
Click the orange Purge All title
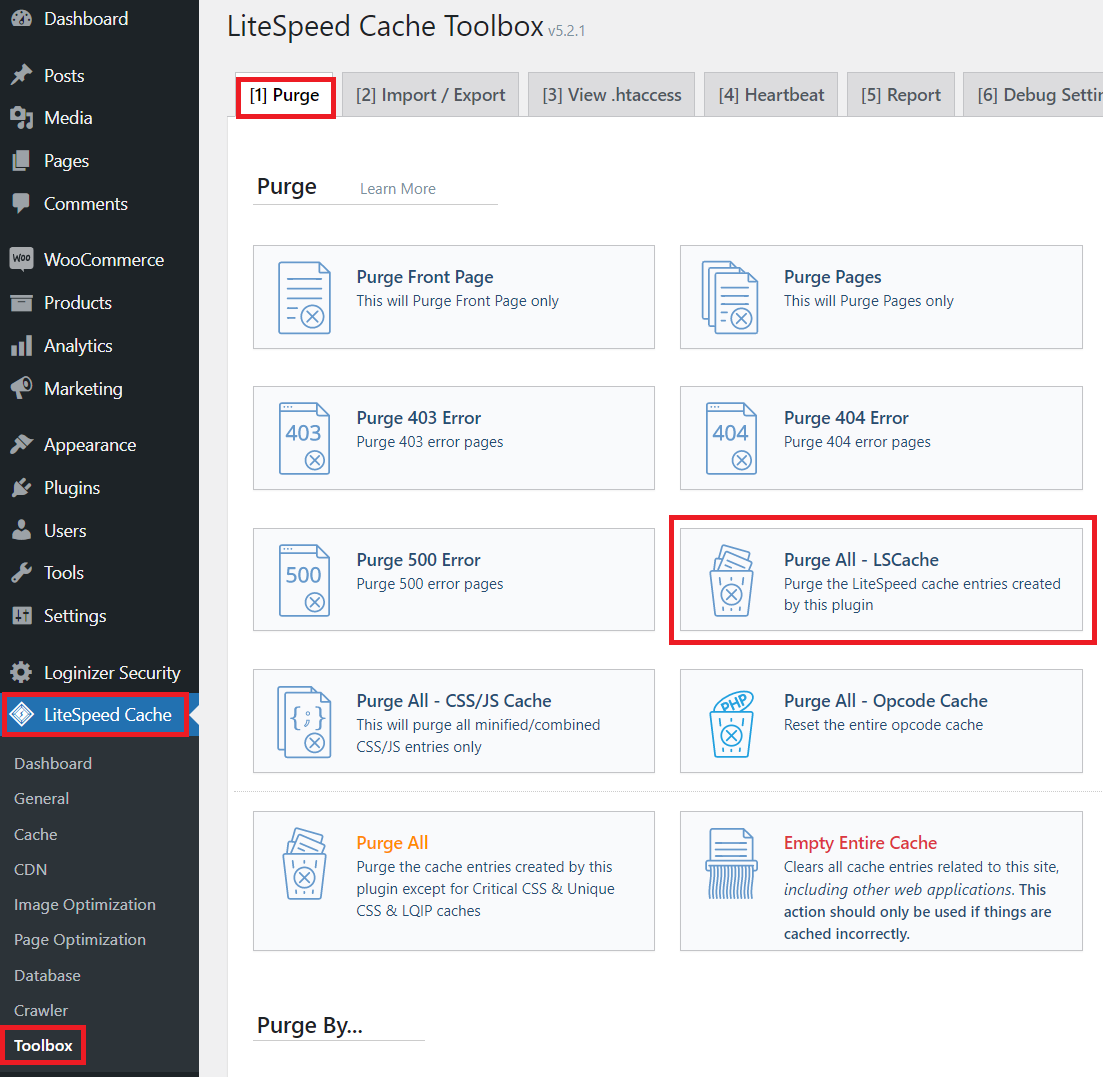(x=393, y=843)
